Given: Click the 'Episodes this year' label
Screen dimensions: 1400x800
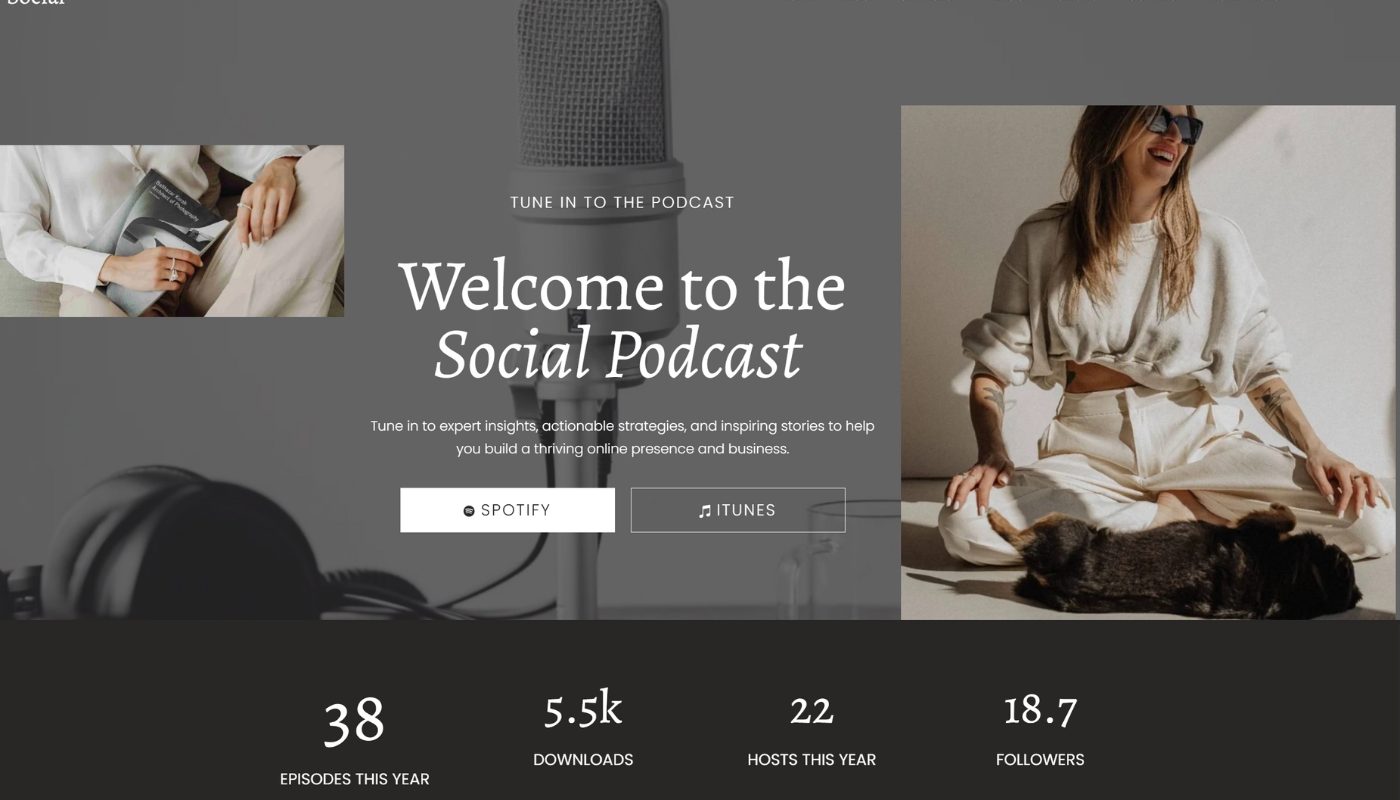Looking at the screenshot, I should tap(354, 779).
